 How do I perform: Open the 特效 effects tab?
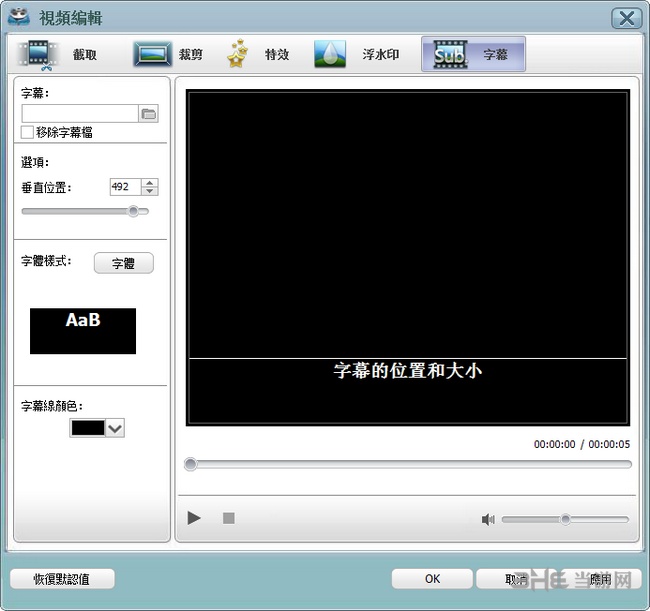(x=258, y=54)
